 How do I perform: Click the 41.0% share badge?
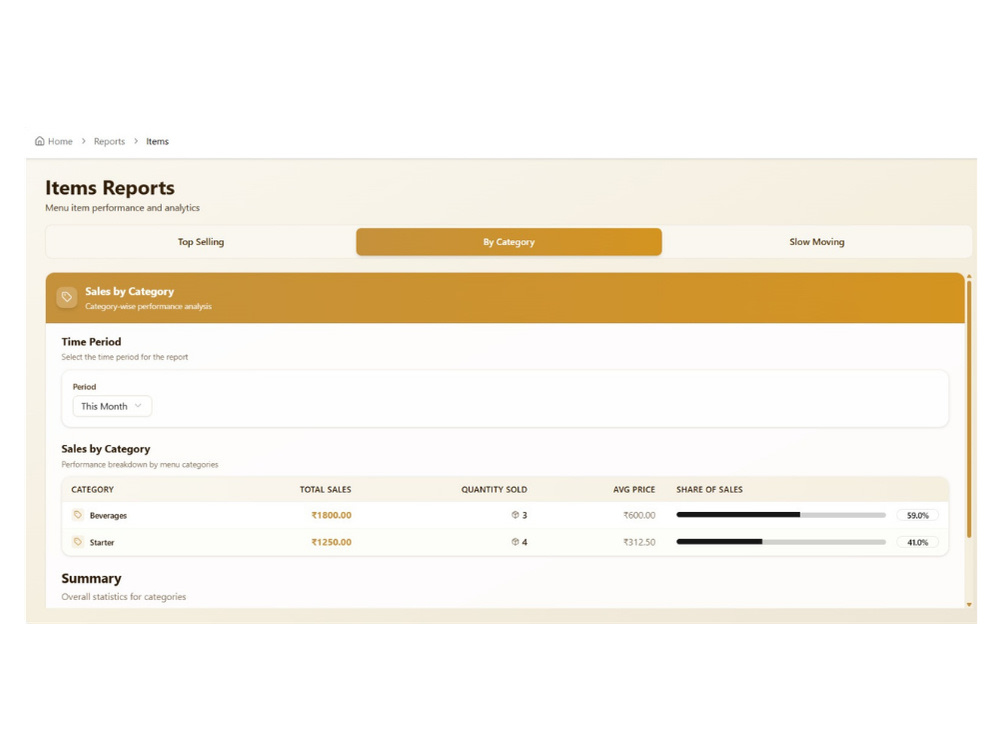tap(918, 542)
